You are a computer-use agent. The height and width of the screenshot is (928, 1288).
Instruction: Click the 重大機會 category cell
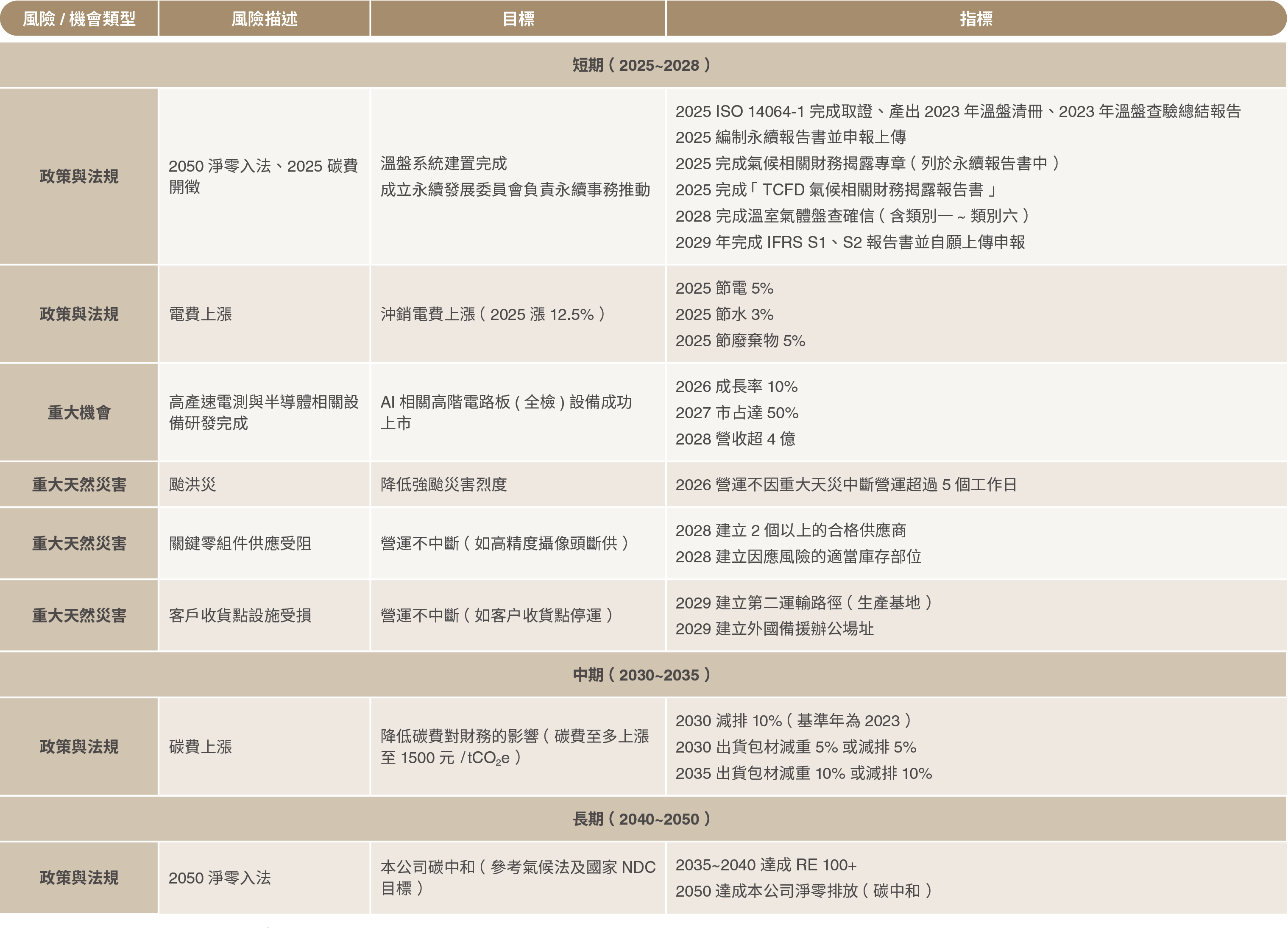79,413
